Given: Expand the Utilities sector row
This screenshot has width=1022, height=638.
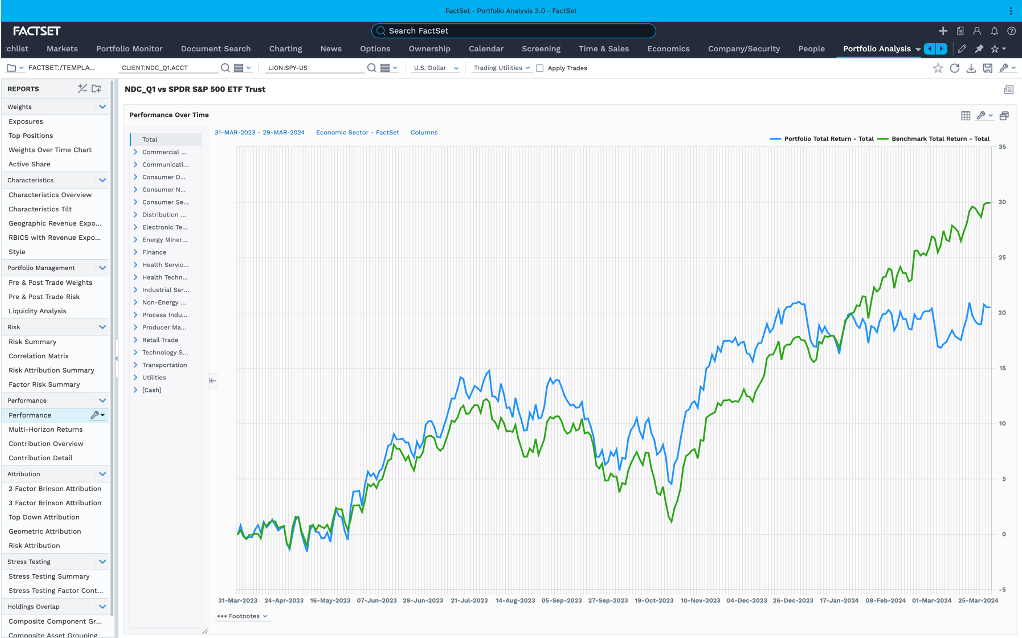Looking at the screenshot, I should coord(136,377).
